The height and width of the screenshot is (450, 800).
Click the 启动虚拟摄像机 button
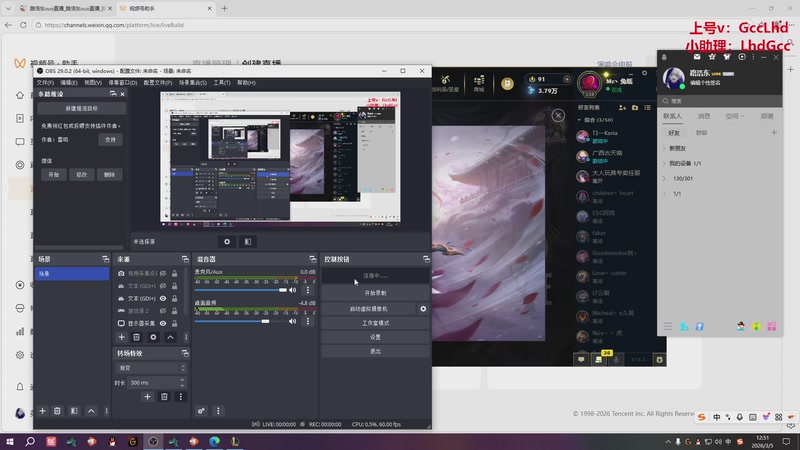368,309
